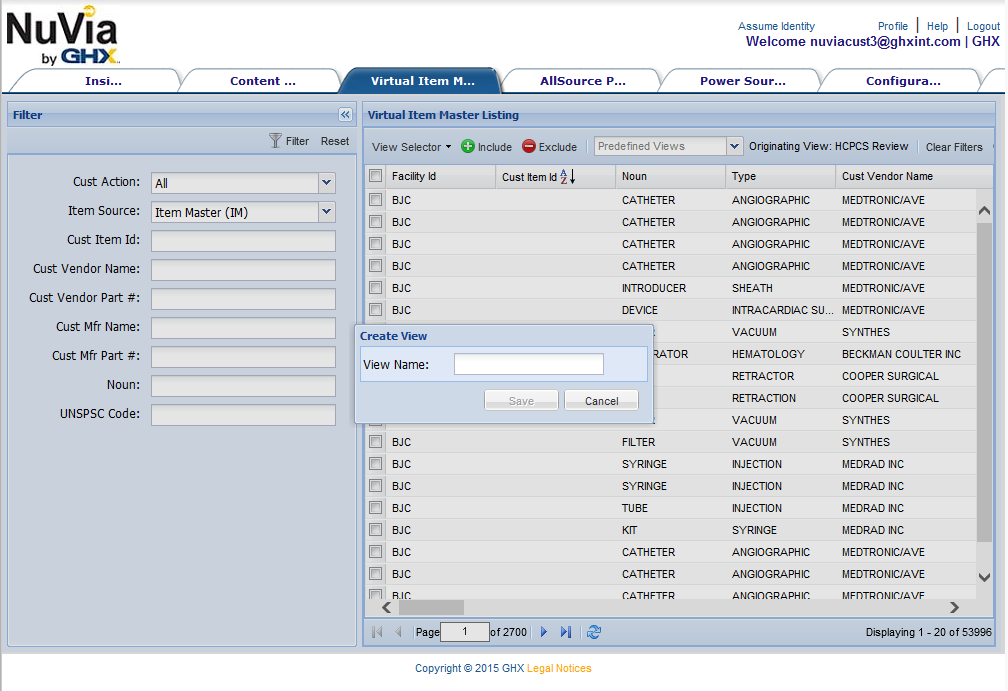Click the Cust Vendor Part # field
1008x691 pixels.
click(x=243, y=299)
